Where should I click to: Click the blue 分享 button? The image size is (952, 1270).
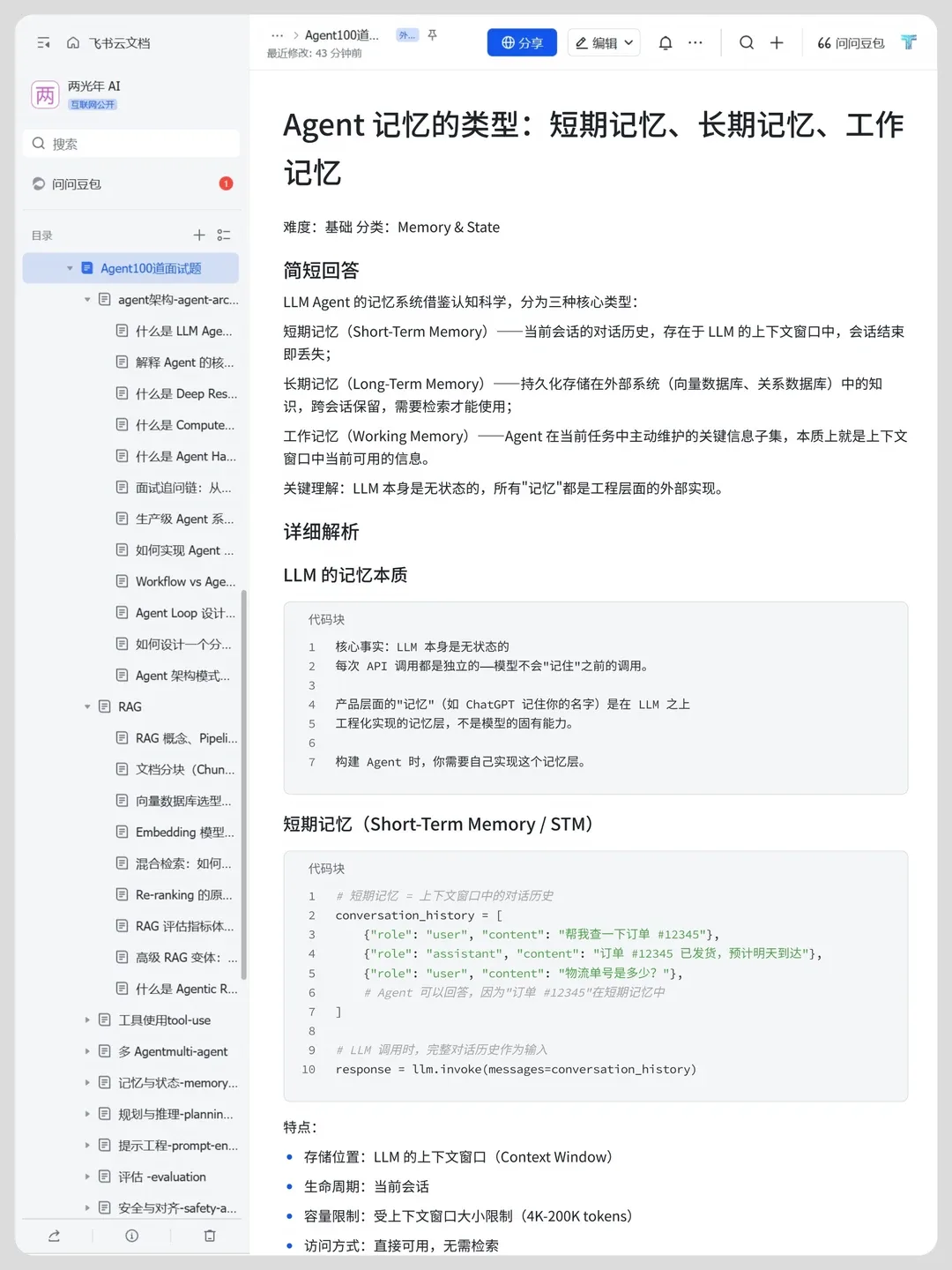(522, 42)
